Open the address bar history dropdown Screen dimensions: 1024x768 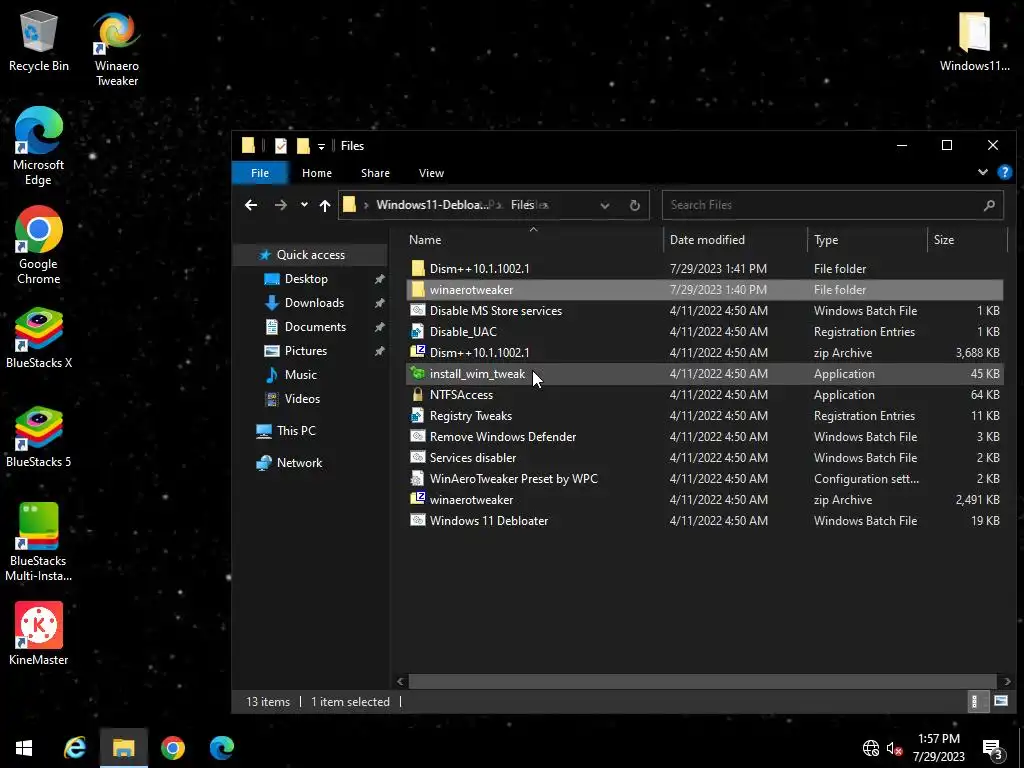click(x=605, y=206)
